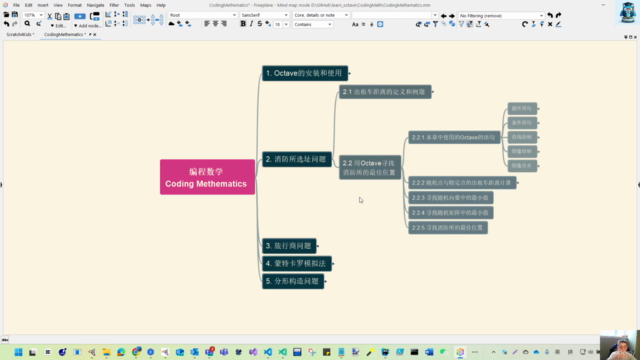
Task: Open Windows Start button in taskbar
Action: (x=18, y=352)
